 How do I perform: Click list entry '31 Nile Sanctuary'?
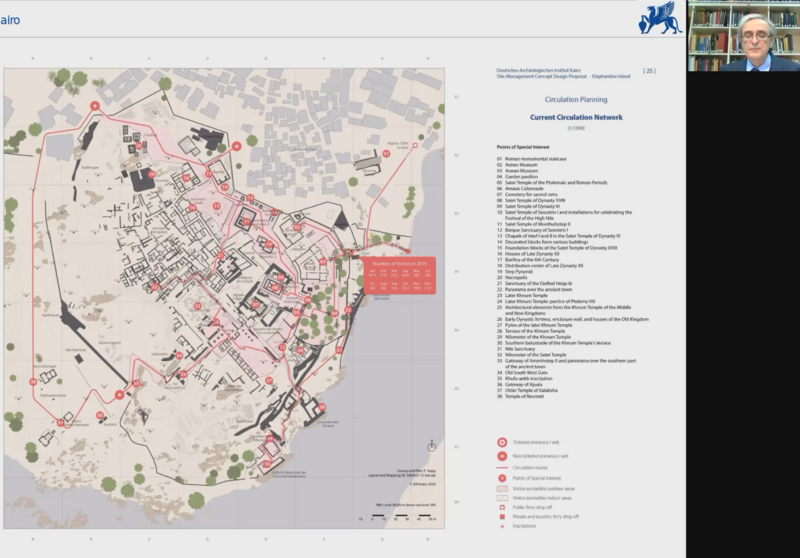(516, 349)
